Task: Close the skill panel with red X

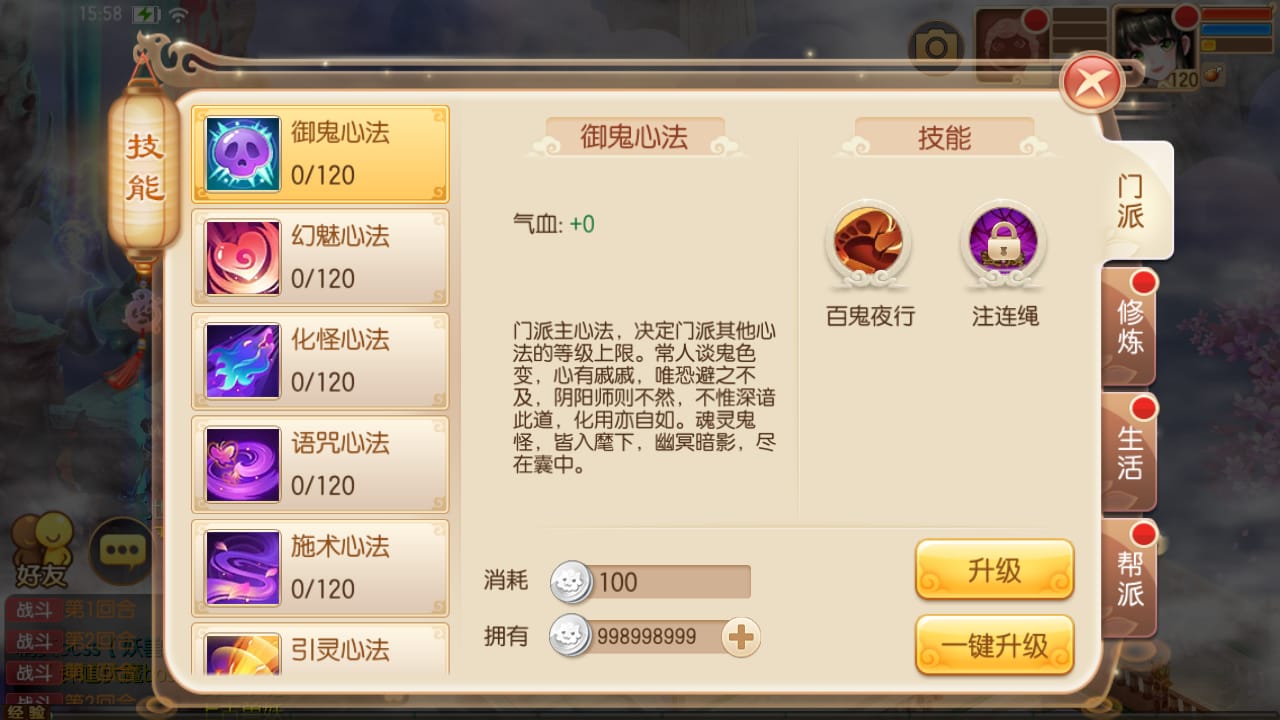Action: pos(1093,82)
